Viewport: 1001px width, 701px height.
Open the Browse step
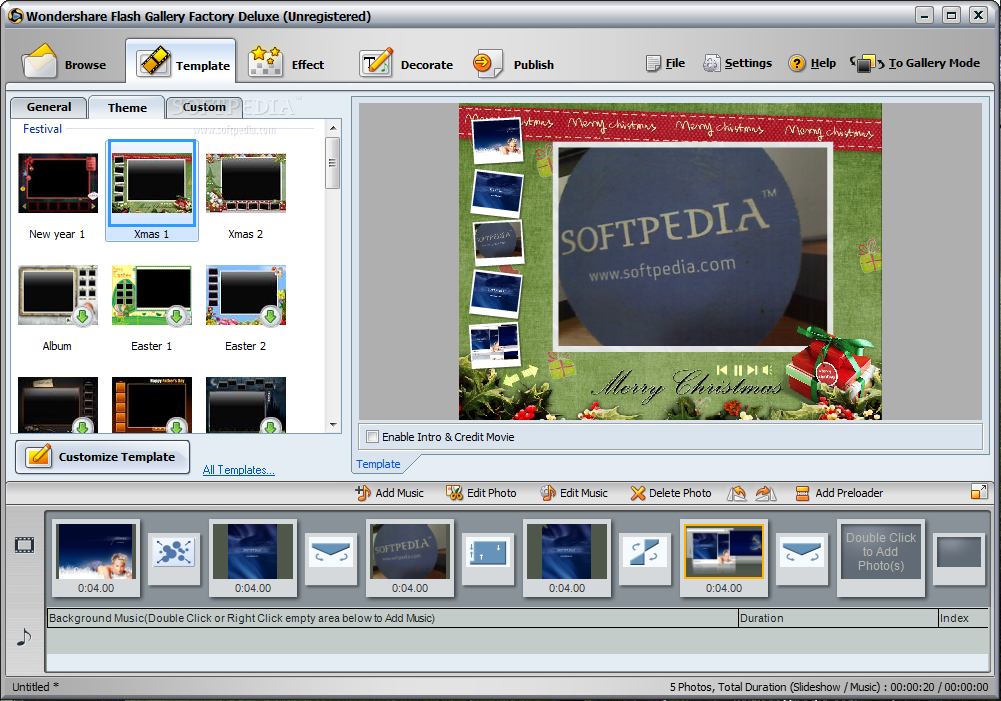(64, 64)
